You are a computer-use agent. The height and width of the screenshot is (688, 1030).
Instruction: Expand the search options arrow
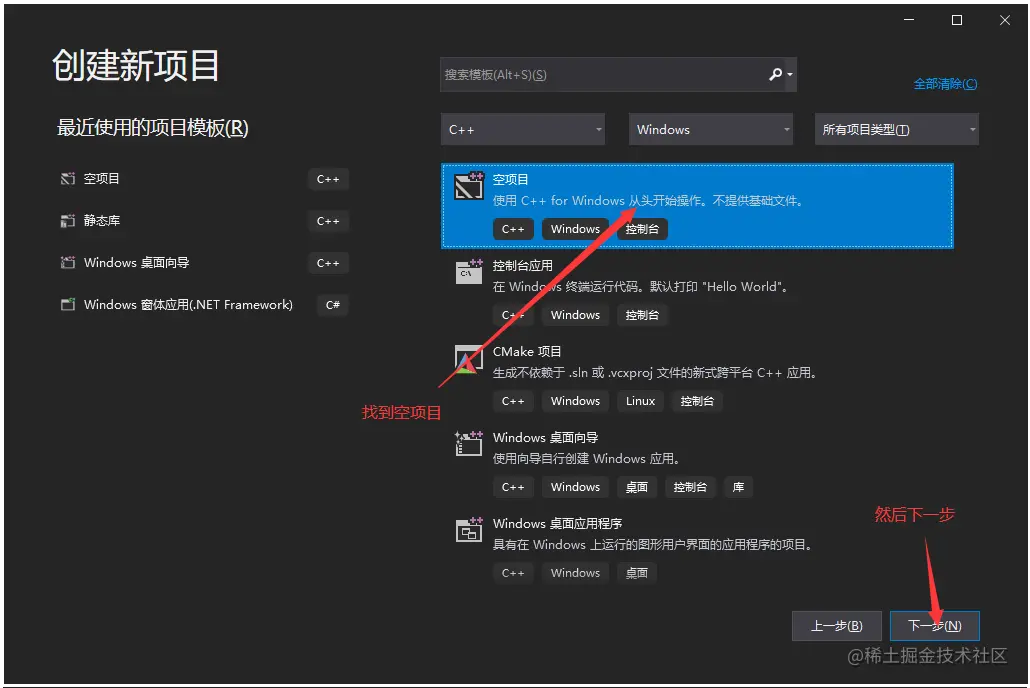tap(790, 75)
